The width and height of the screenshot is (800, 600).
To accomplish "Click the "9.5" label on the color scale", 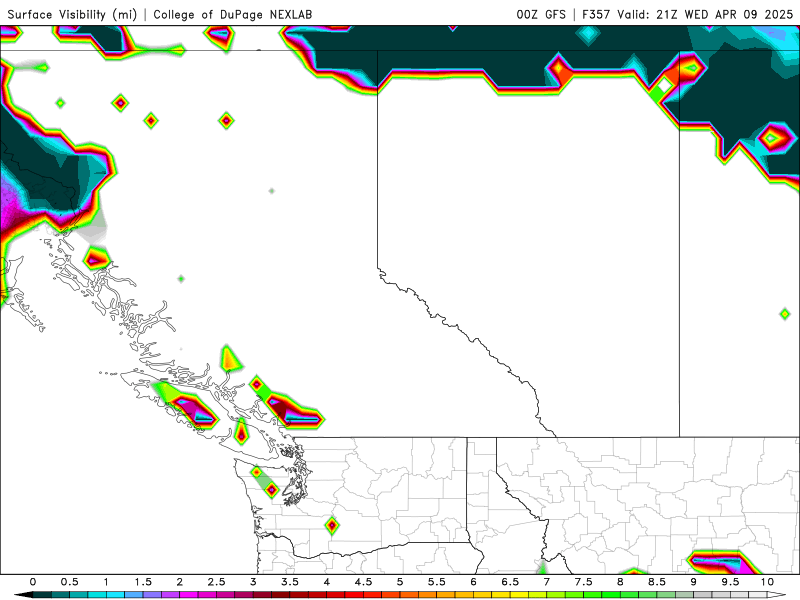I will (x=731, y=582).
